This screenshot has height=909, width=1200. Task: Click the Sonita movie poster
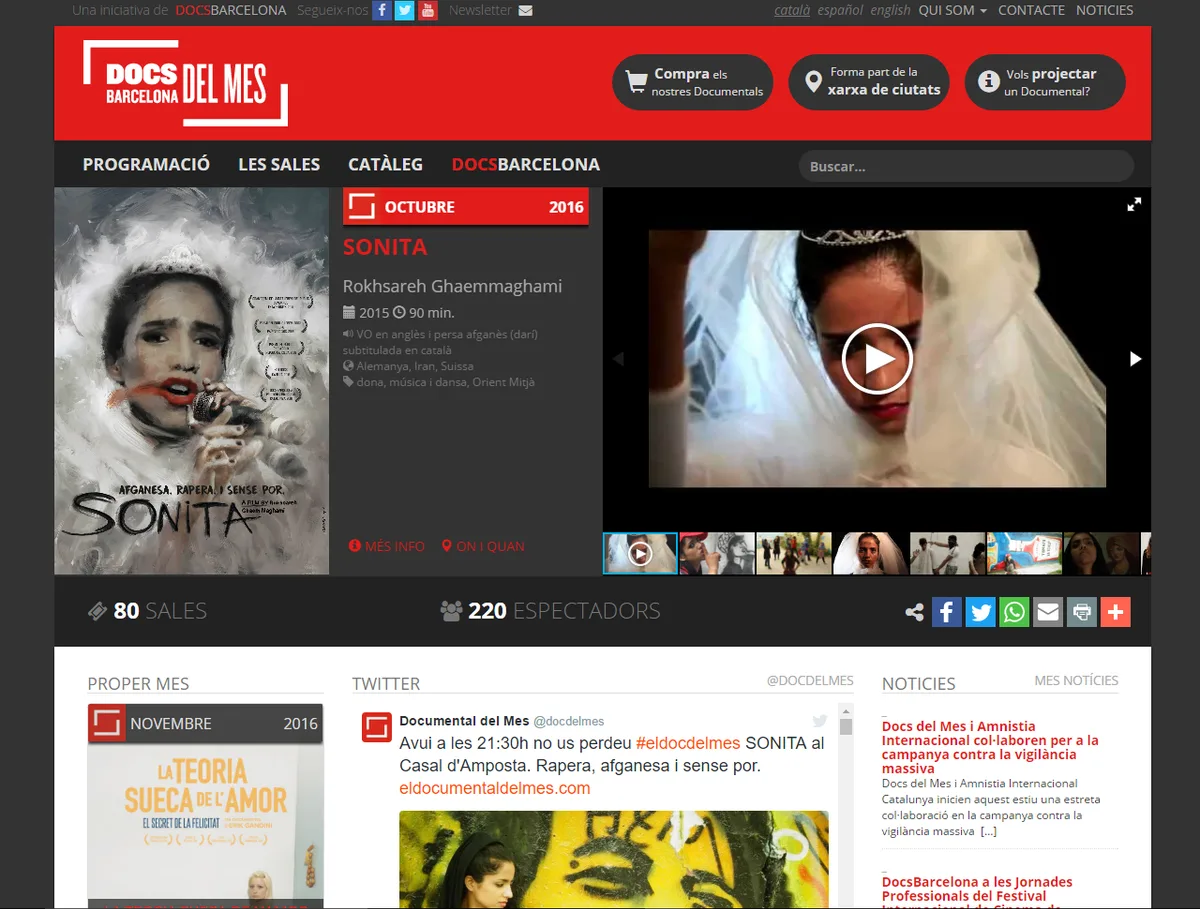pos(191,381)
